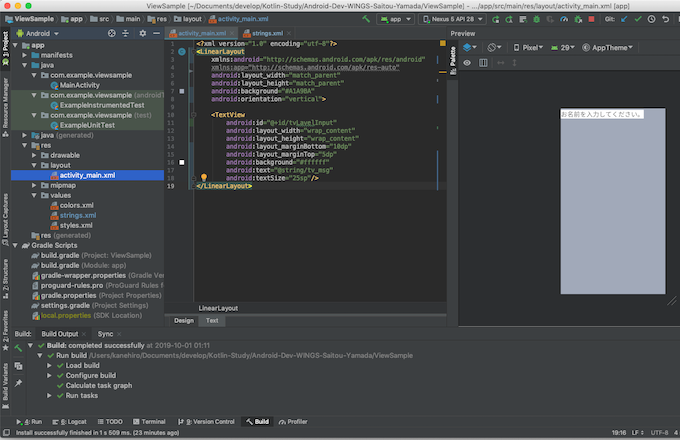Screen dimensions: 680x440
Task: Expand the manifests folder
Action: (25, 55)
